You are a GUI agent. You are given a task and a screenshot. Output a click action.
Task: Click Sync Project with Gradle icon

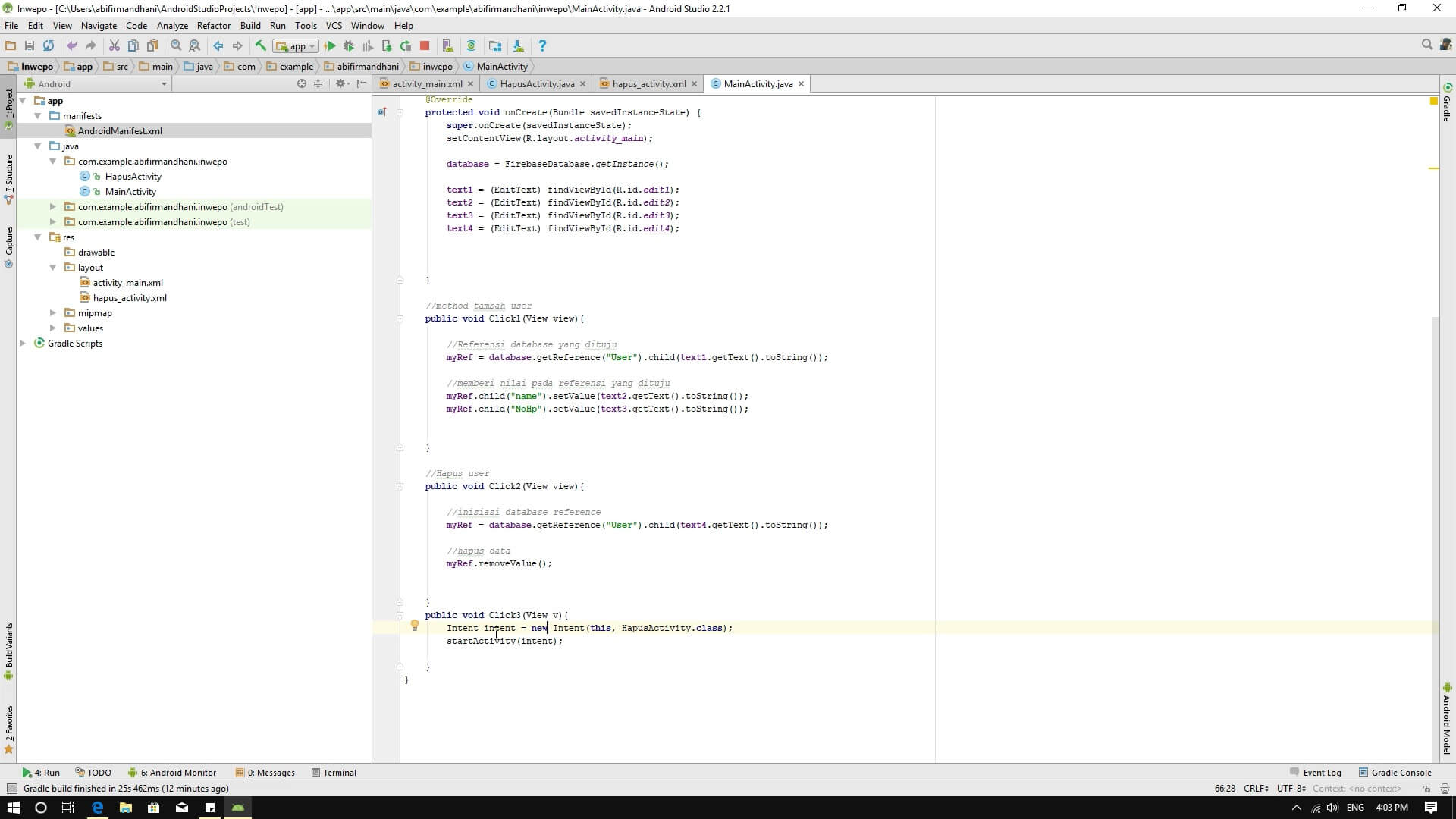pyautogui.click(x=471, y=46)
